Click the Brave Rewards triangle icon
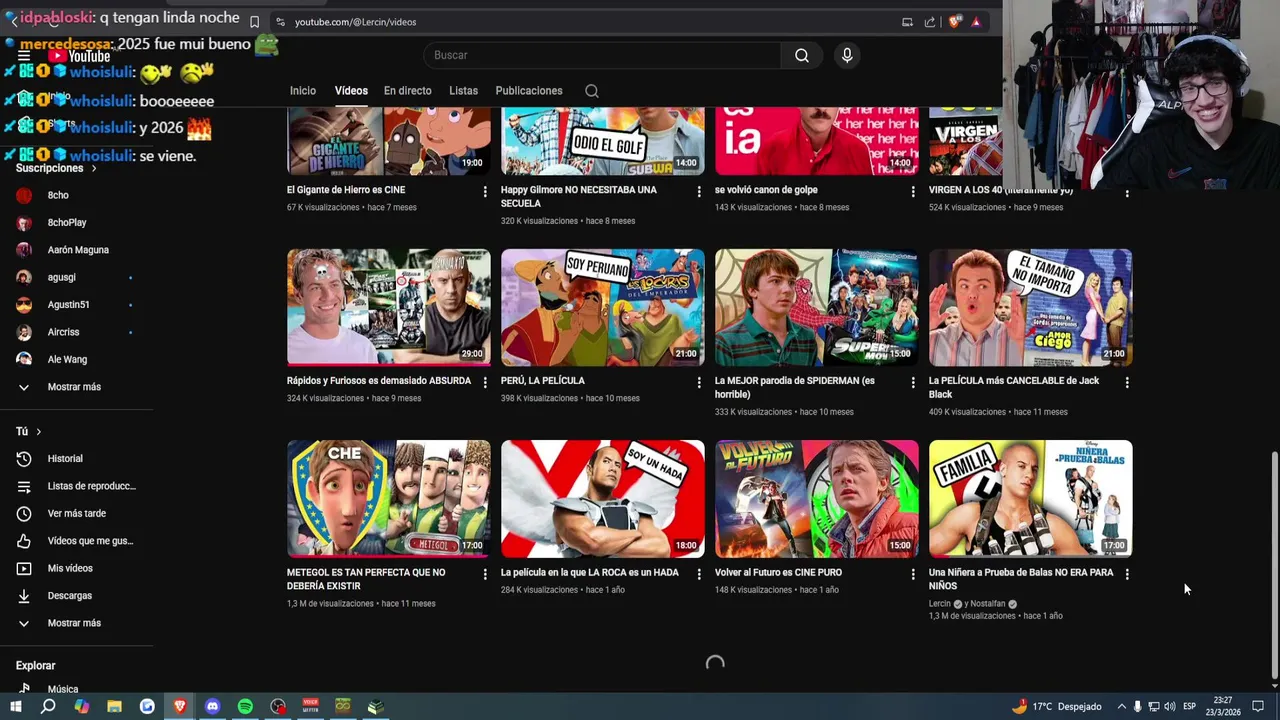 [976, 22]
